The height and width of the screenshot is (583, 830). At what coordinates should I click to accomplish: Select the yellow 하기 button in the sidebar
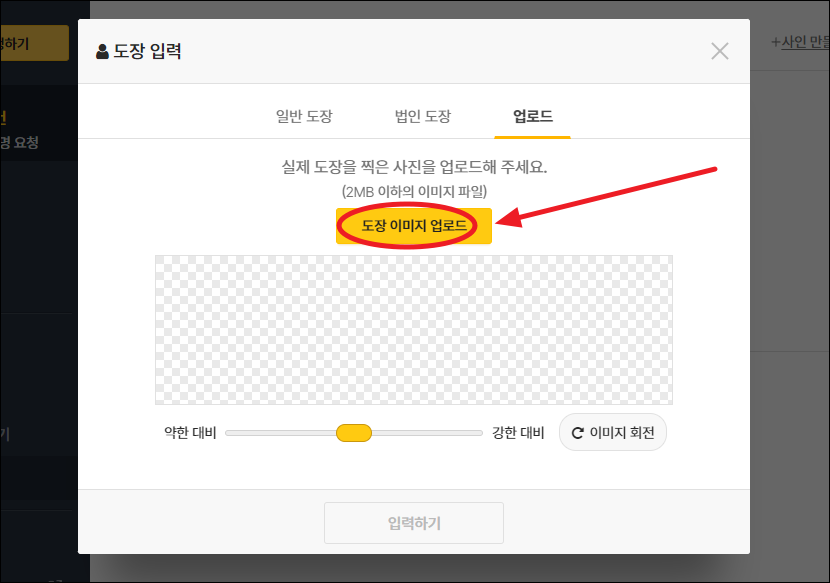tap(33, 43)
